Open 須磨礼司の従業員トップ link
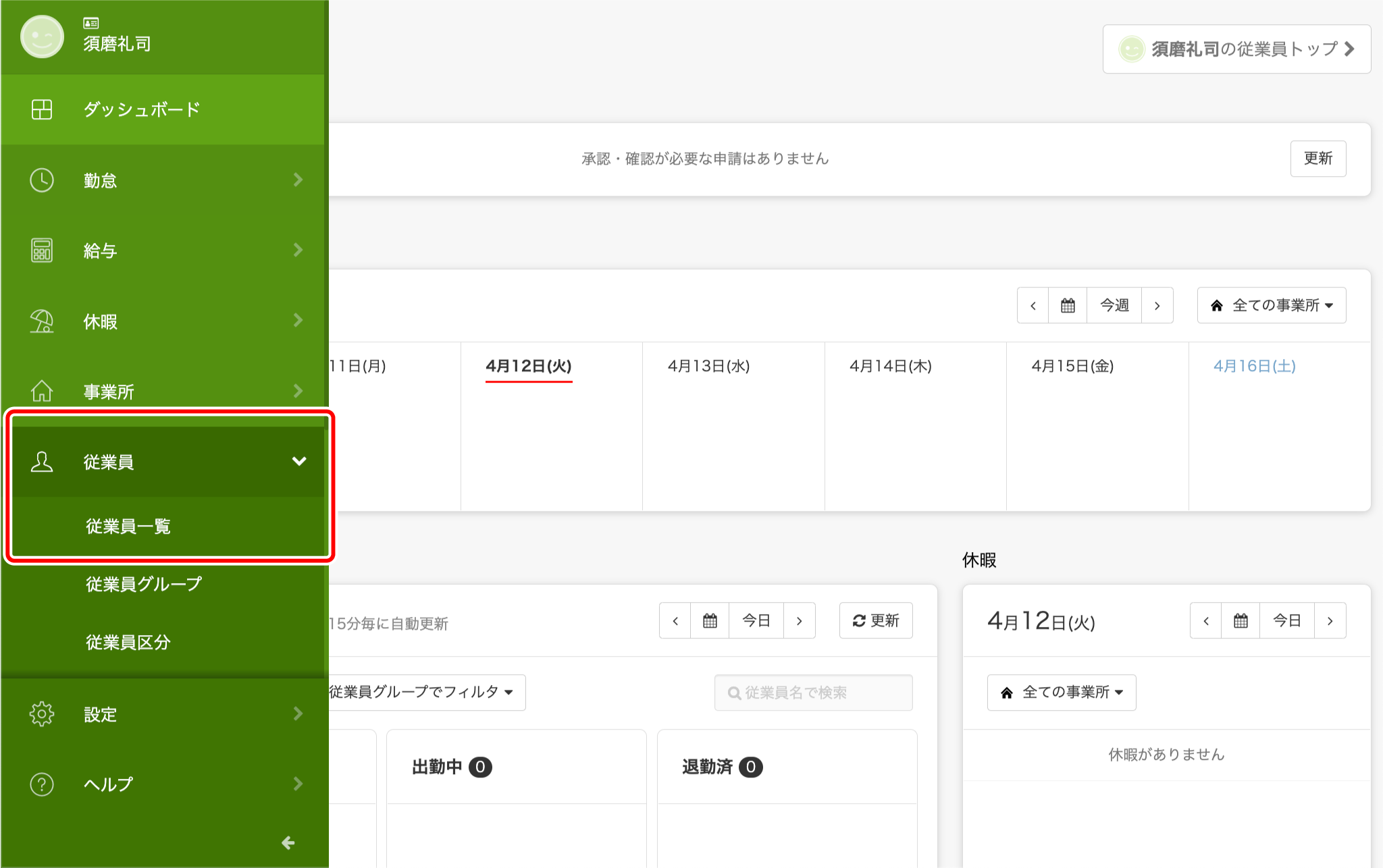Viewport: 1383px width, 868px height. [1236, 49]
